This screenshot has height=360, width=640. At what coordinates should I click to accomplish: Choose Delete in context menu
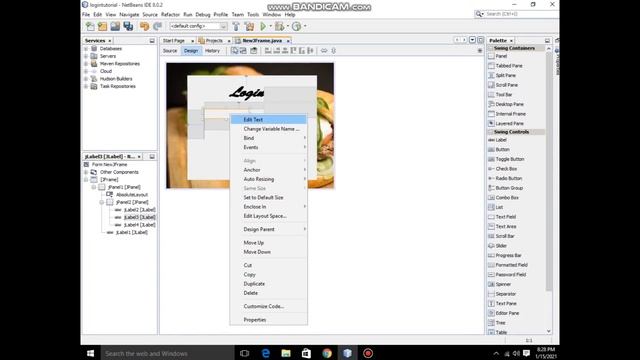pyautogui.click(x=268, y=293)
